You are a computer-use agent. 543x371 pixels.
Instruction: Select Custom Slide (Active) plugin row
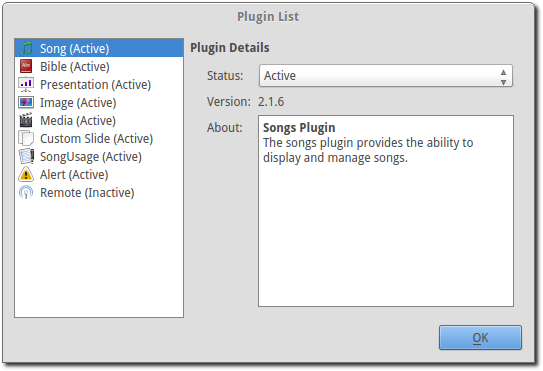pyautogui.click(x=99, y=138)
